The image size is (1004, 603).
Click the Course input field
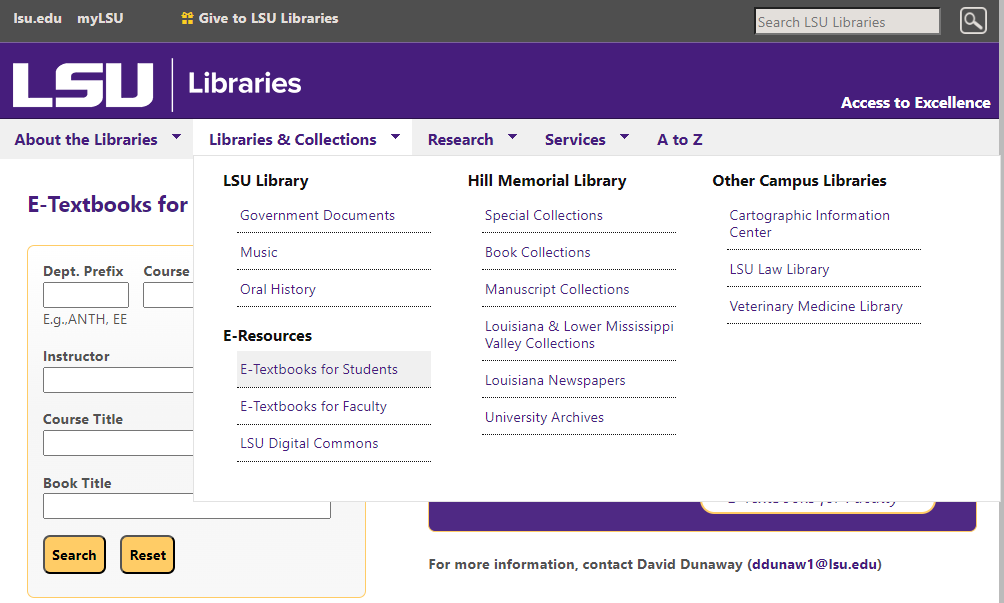pyautogui.click(x=168, y=295)
